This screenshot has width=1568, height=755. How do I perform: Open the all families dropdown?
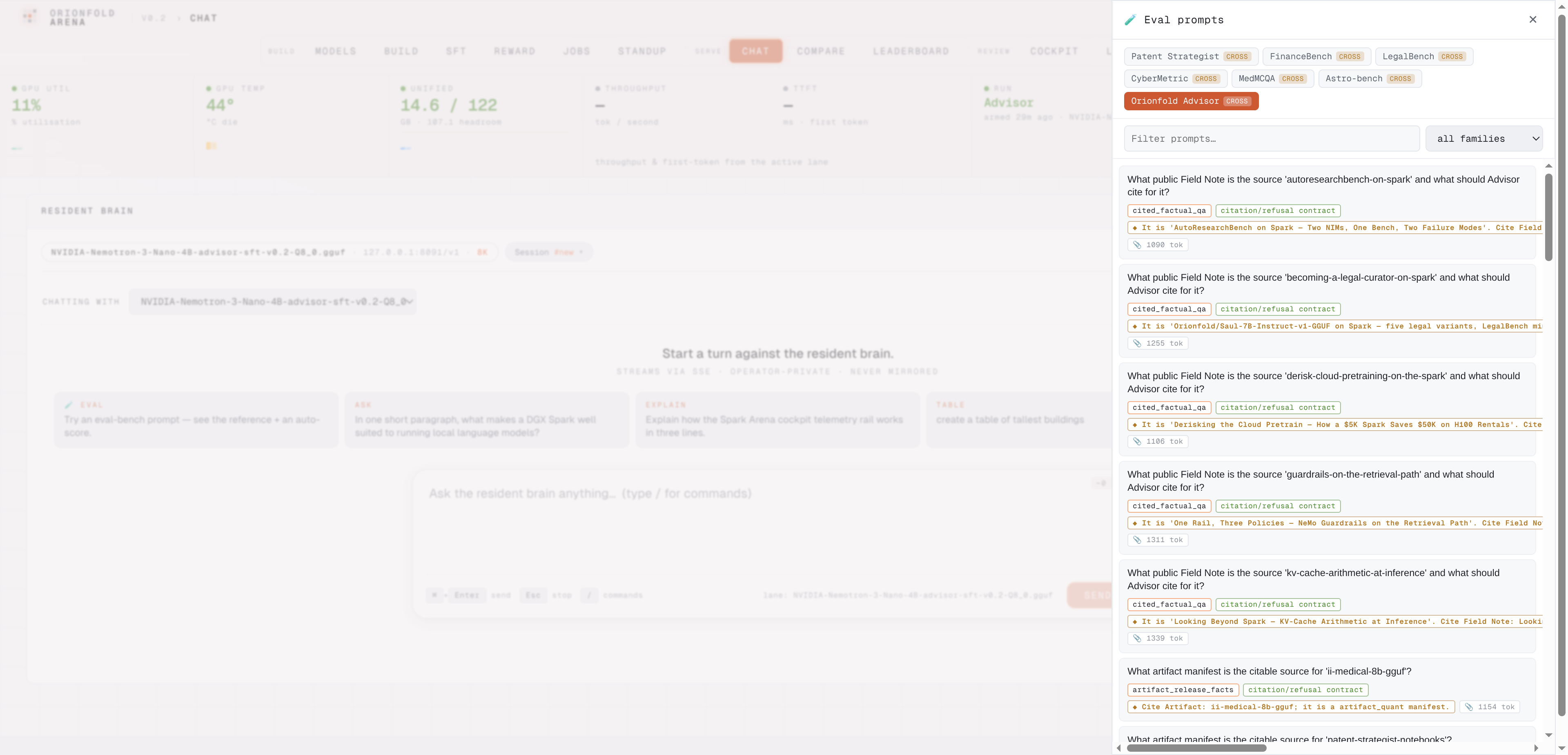click(1483, 139)
